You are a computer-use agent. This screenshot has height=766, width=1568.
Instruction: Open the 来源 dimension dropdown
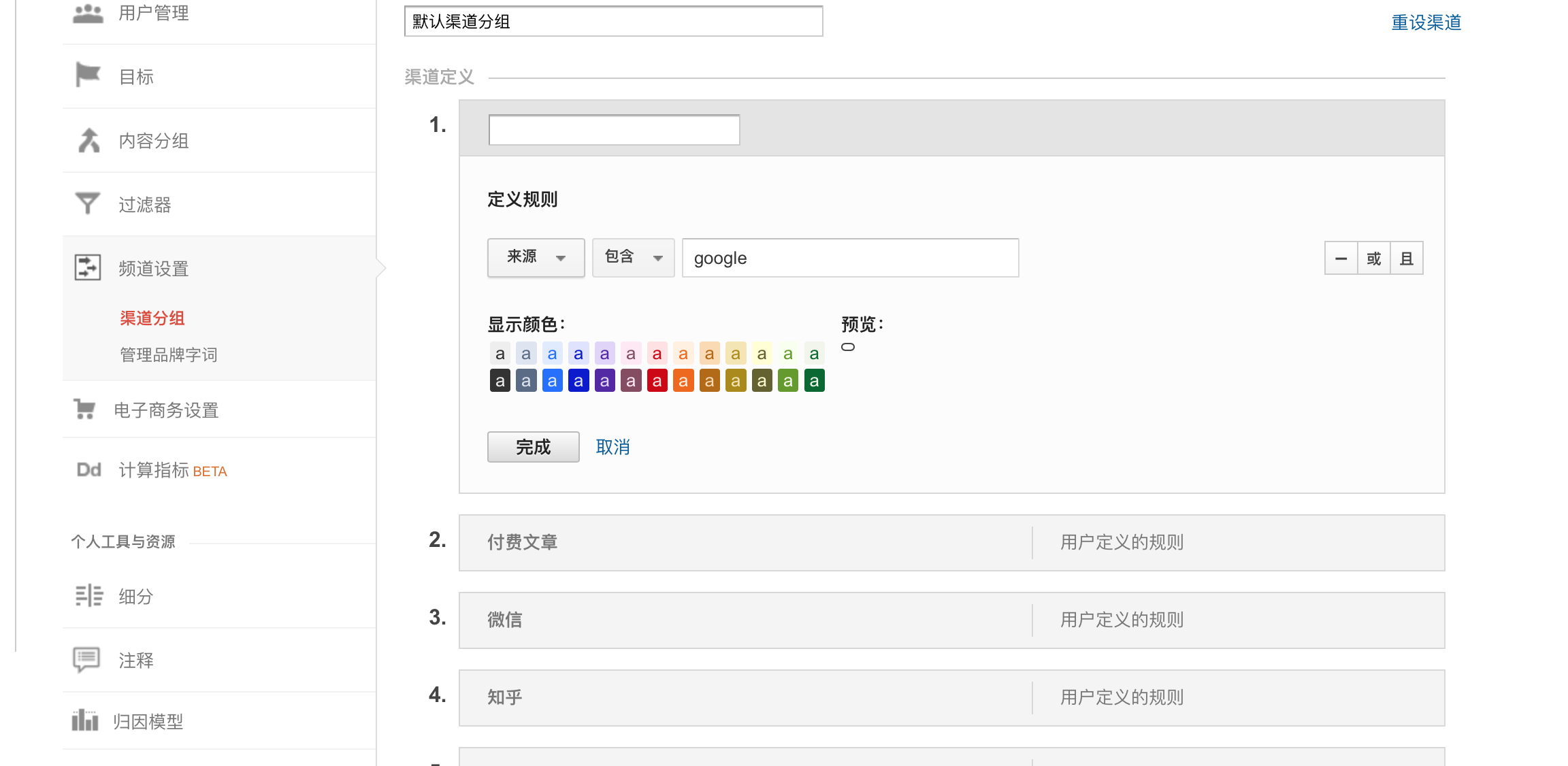coord(536,258)
